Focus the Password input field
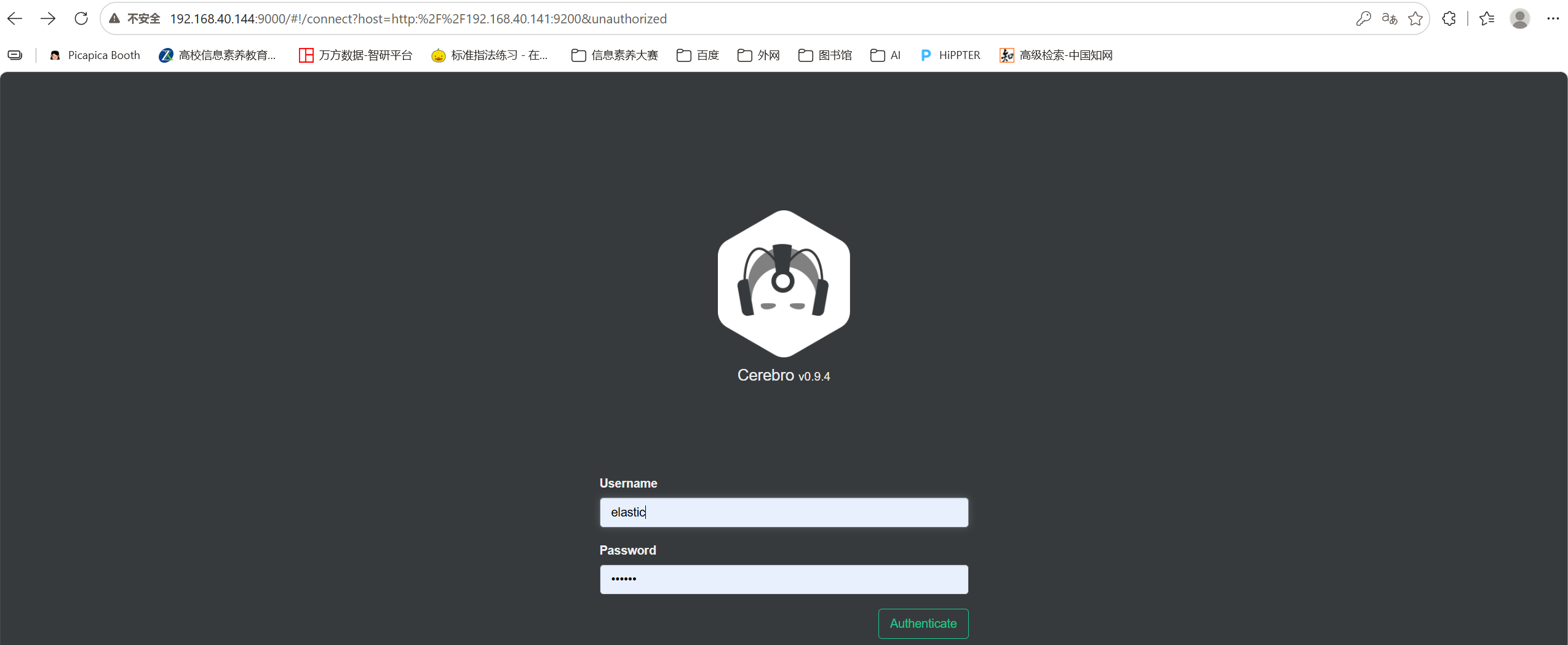 (x=784, y=579)
